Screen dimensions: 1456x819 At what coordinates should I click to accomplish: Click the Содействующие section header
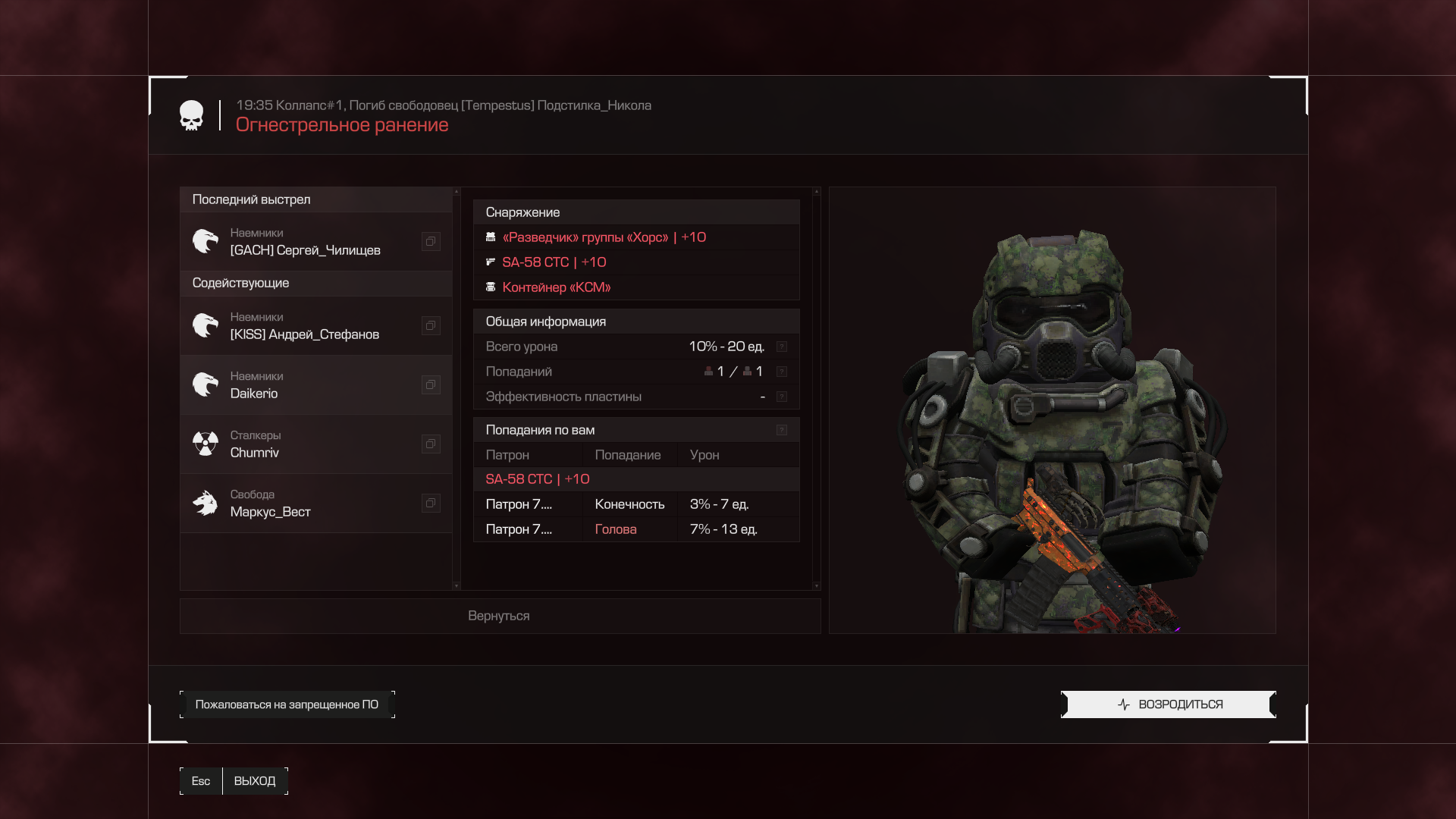316,283
